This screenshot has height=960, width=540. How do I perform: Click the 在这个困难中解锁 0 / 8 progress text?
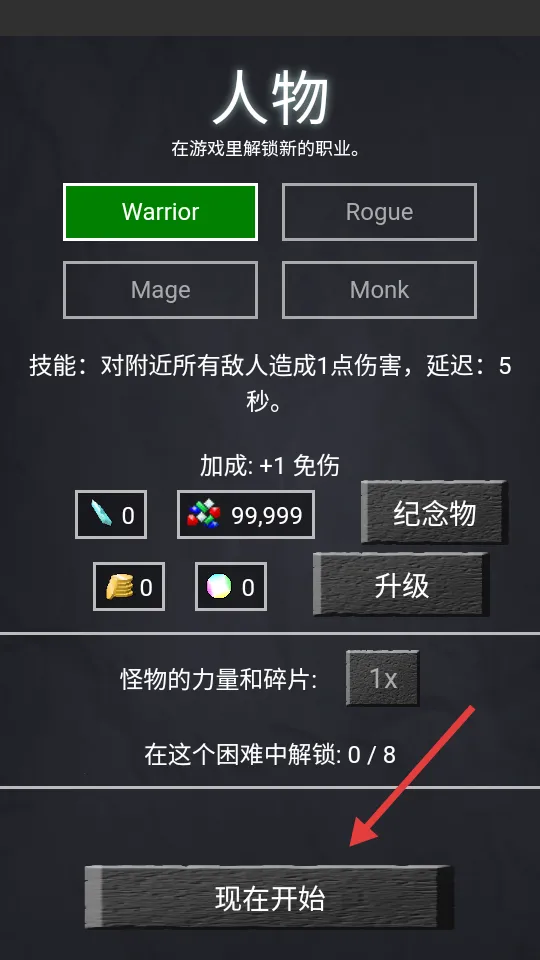click(270, 754)
